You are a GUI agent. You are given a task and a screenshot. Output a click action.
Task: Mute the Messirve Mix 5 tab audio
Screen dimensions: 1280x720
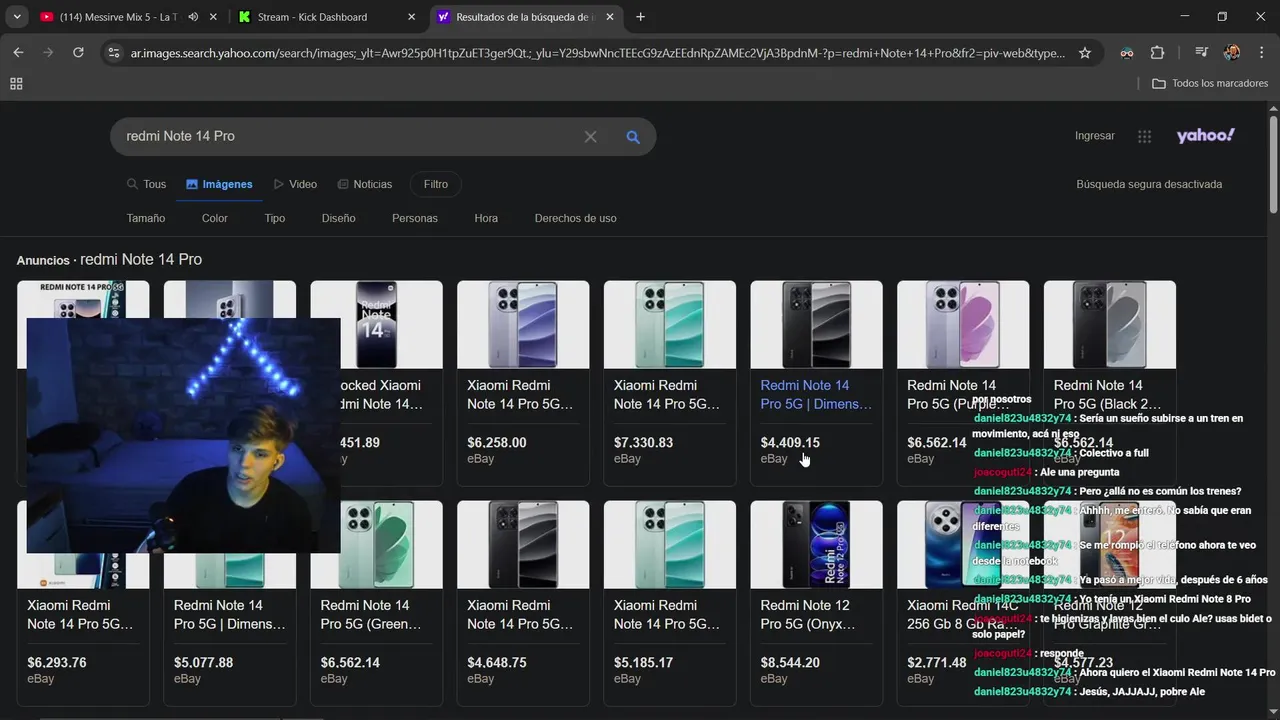193,17
